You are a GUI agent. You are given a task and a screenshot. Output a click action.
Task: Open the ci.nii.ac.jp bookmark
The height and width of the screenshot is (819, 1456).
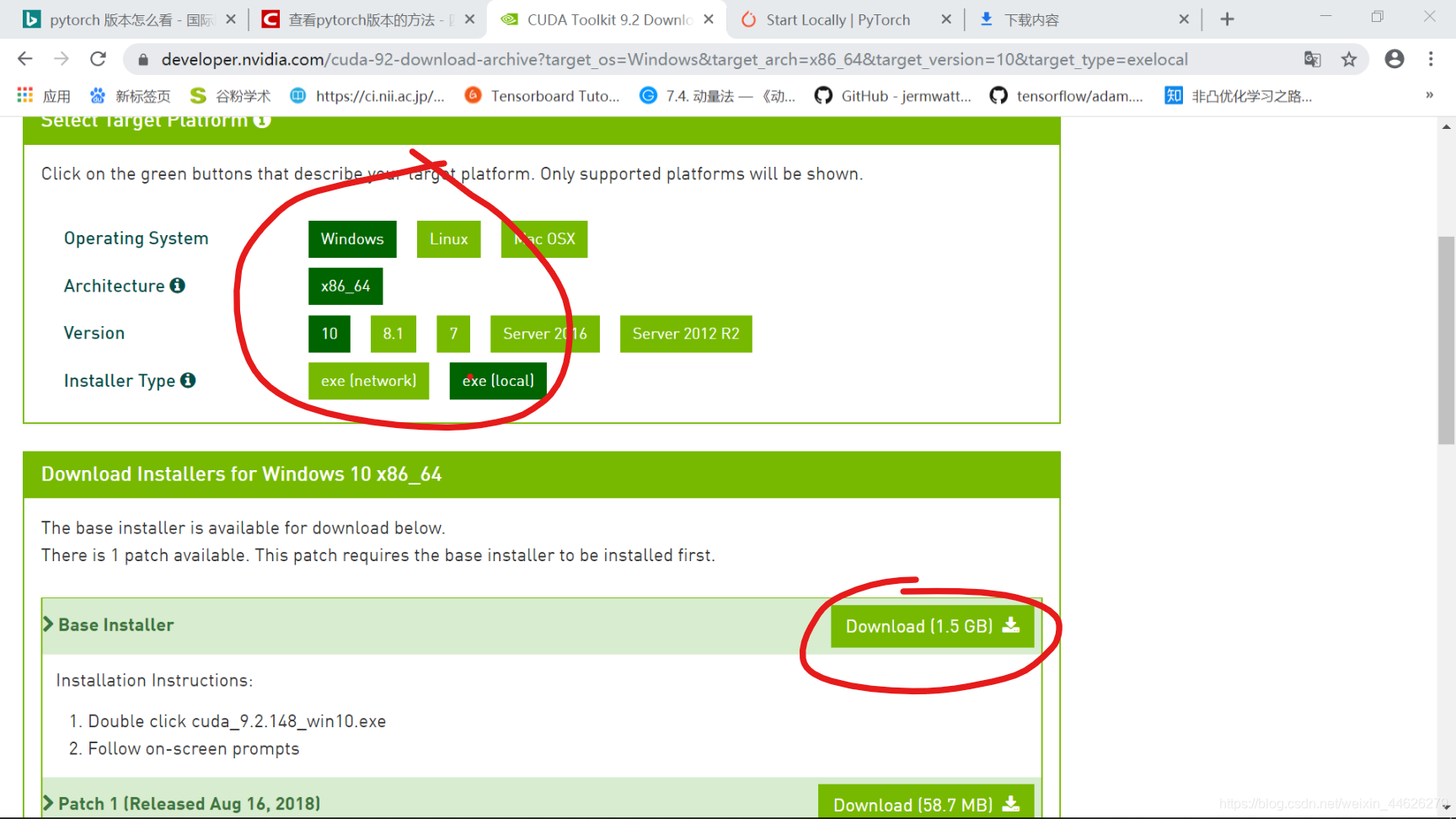click(367, 96)
